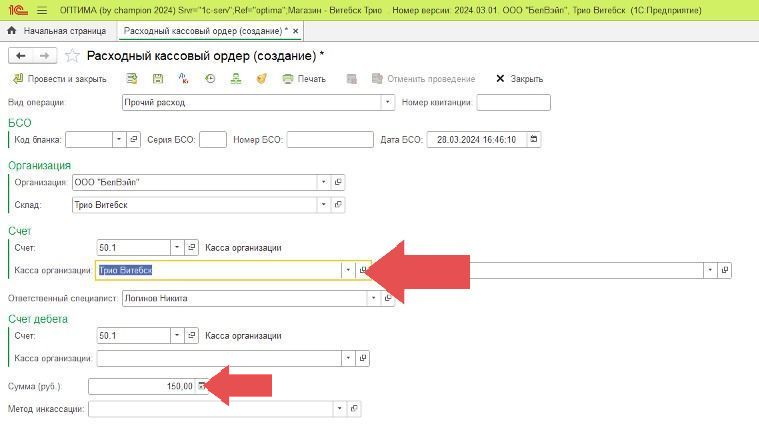Image resolution: width=759 pixels, height=439 pixels.
Task: Click the back navigation arrow
Action: tap(20, 56)
